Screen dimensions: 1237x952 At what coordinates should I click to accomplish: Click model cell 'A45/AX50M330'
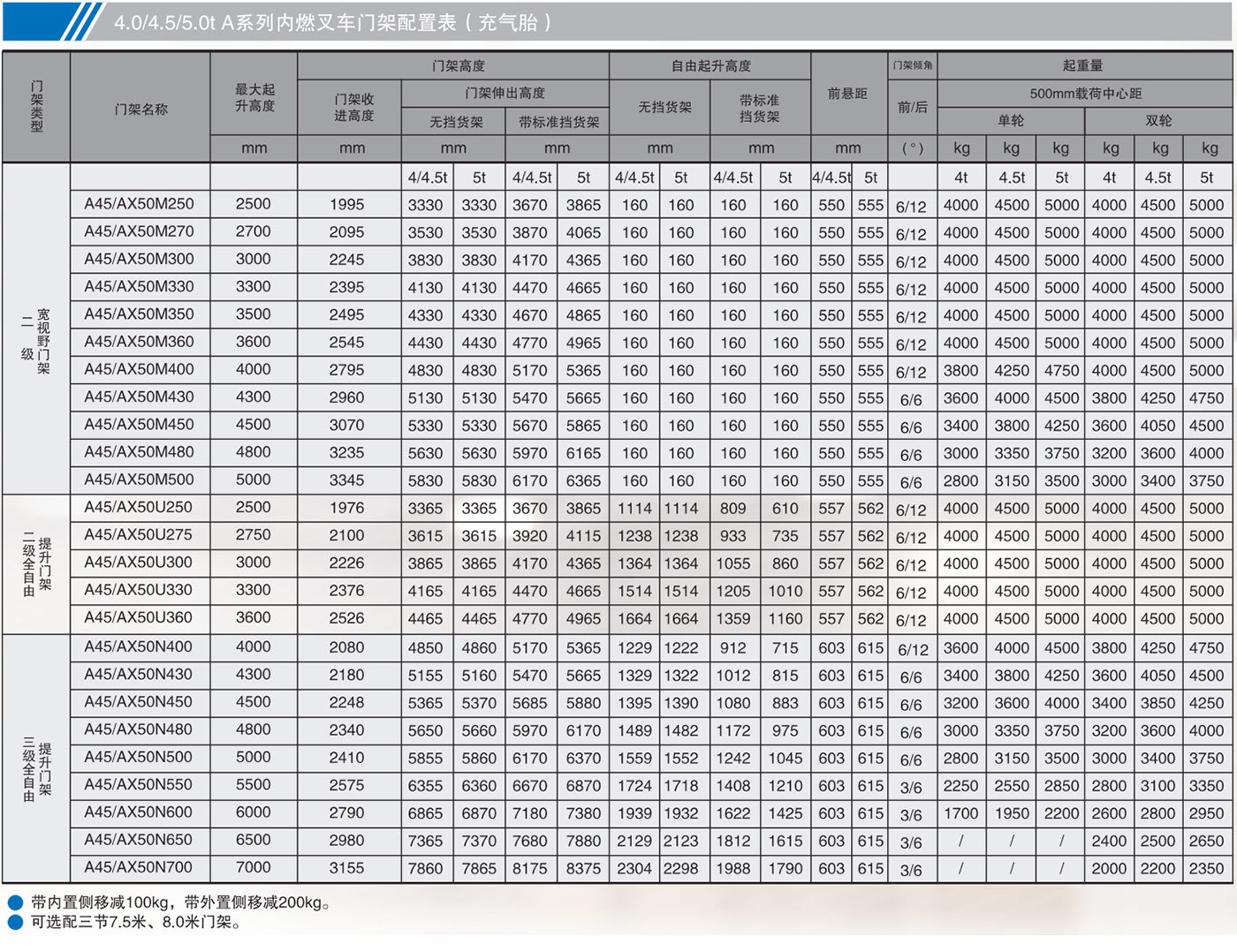click(140, 286)
